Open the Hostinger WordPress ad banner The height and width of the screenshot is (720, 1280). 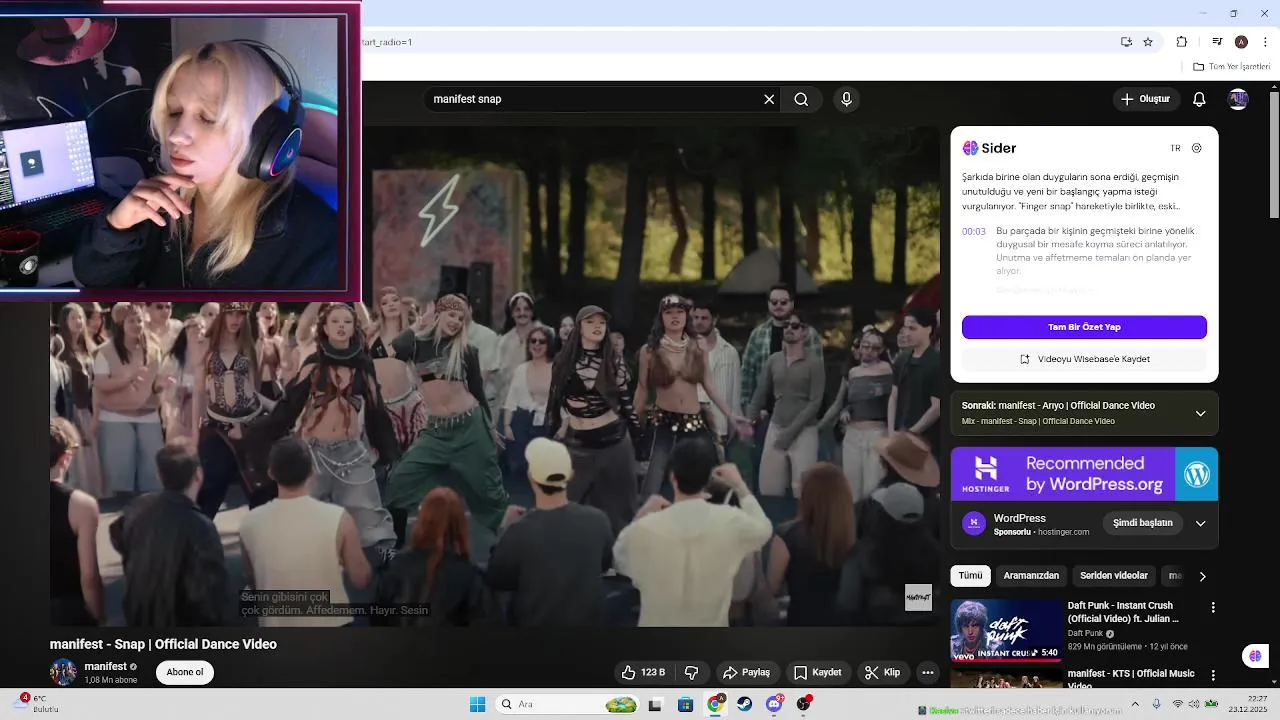(1084, 474)
